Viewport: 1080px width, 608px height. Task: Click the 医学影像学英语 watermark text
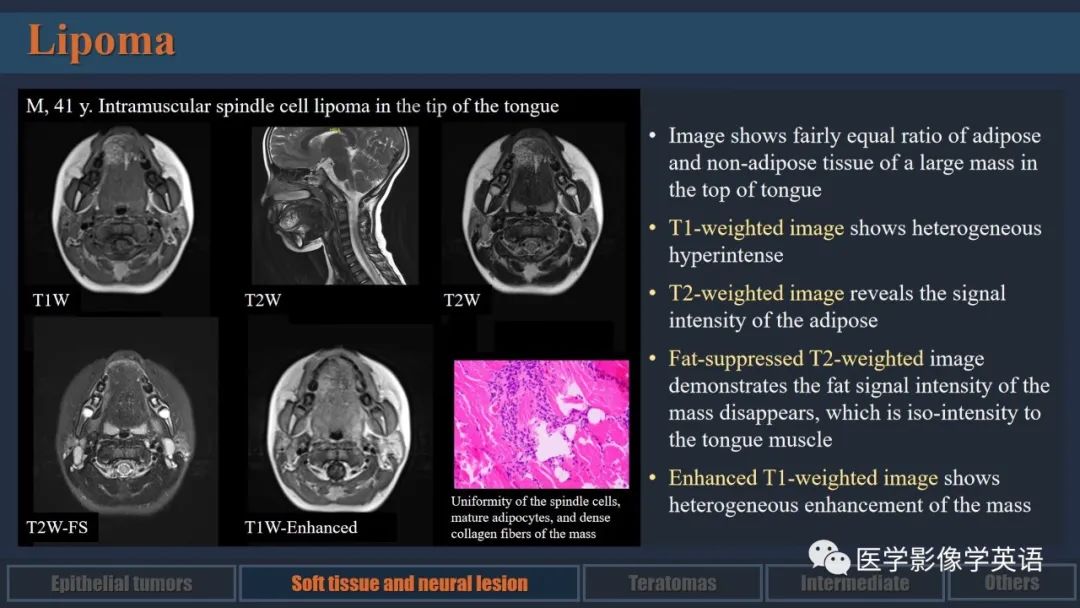pos(950,559)
